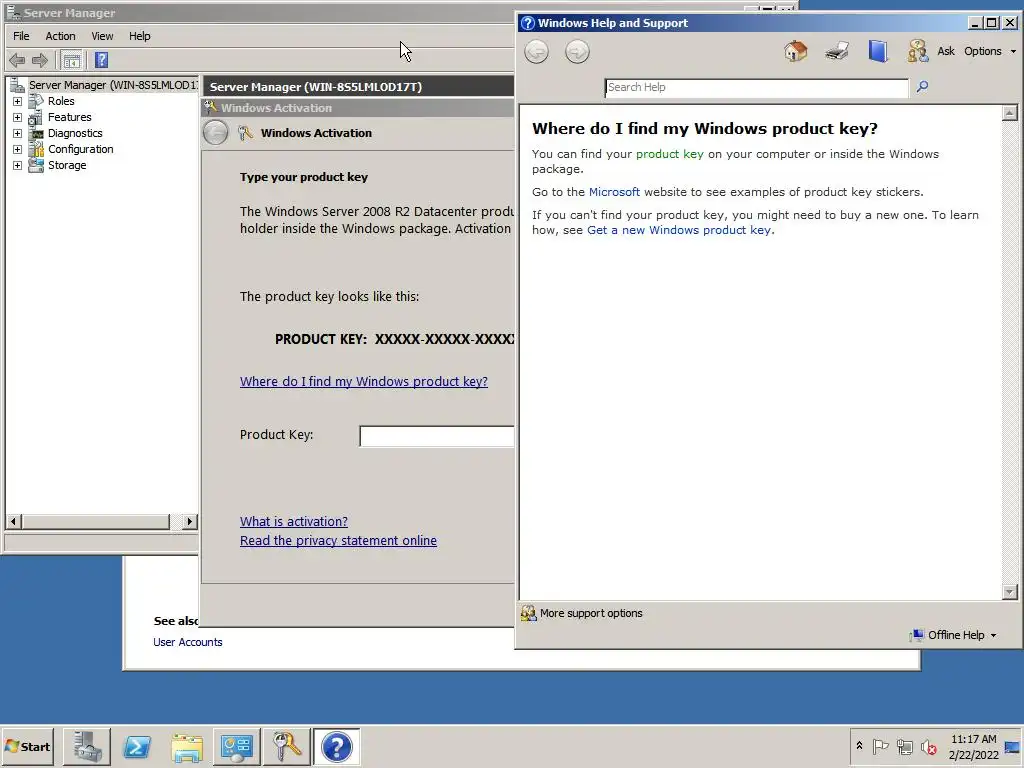
Task: Open the Start menu
Action: click(27, 746)
